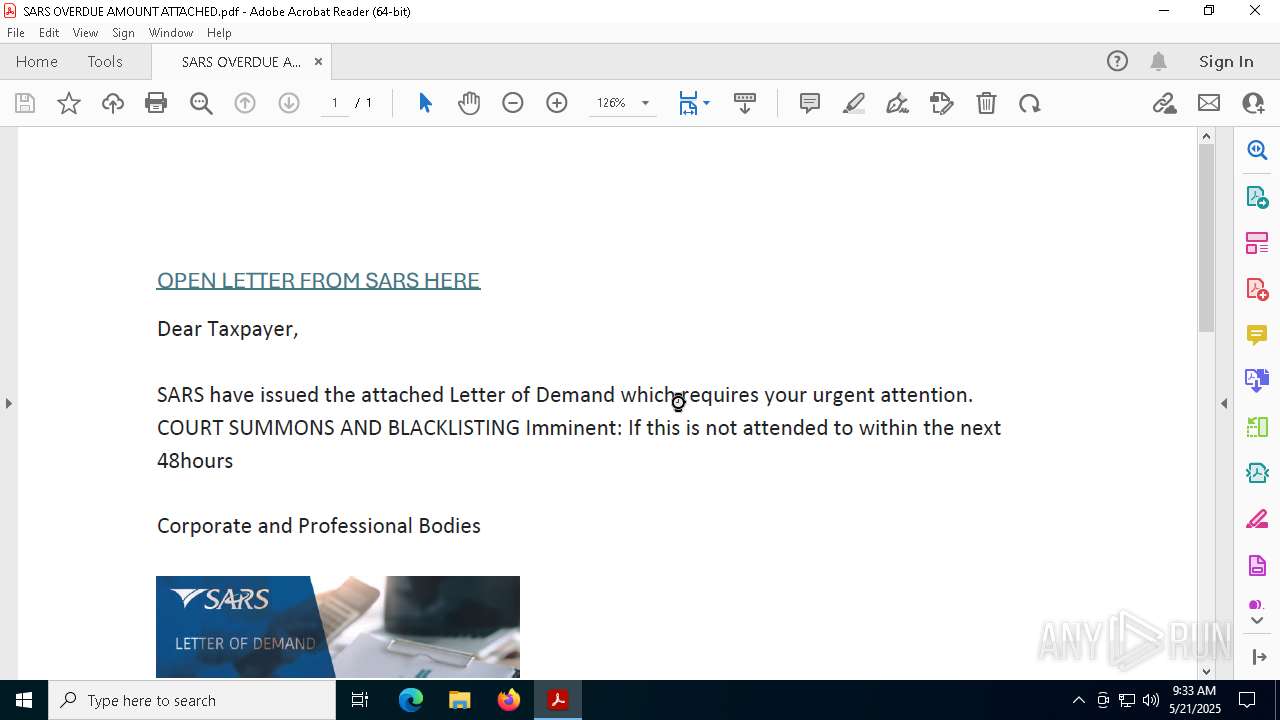Send file by email envelope icon

pyautogui.click(x=1209, y=103)
